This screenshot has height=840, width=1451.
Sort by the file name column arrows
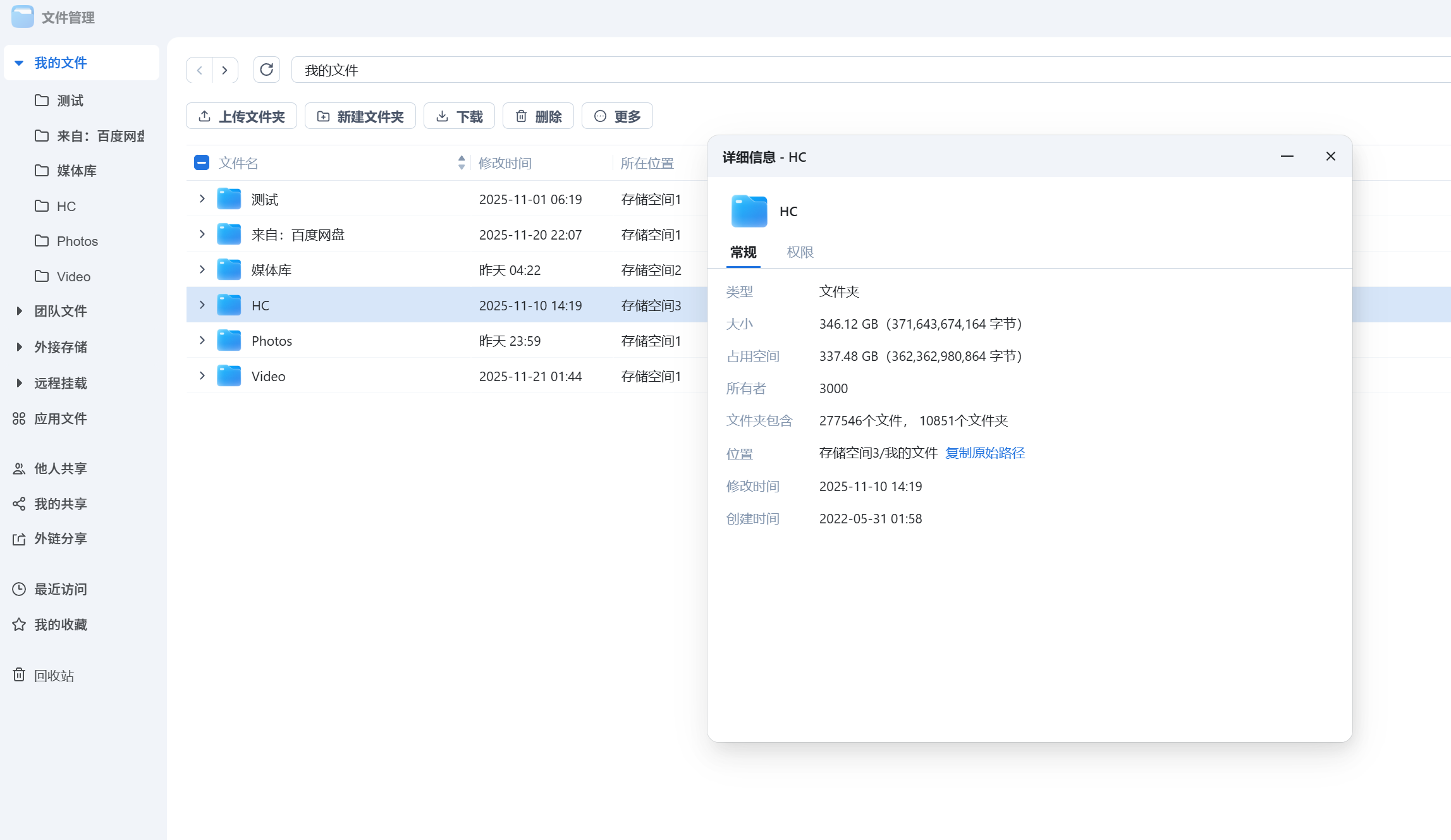462,163
